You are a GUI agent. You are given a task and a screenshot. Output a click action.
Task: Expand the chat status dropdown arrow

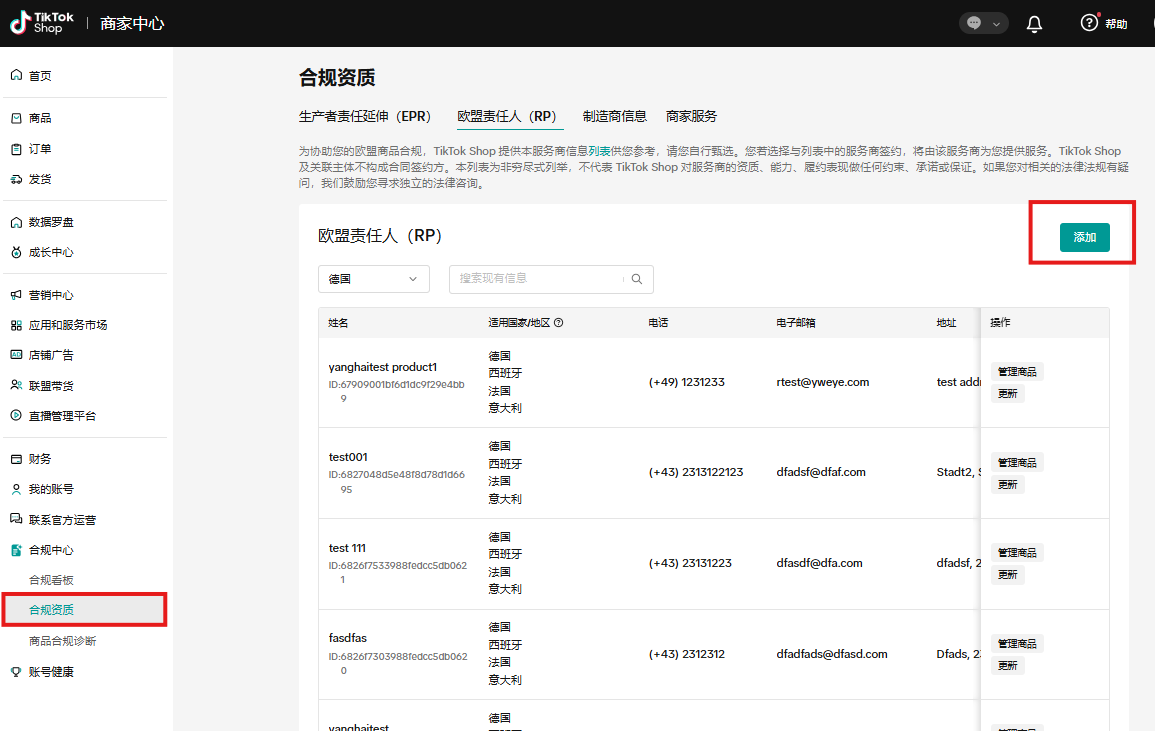coord(996,24)
